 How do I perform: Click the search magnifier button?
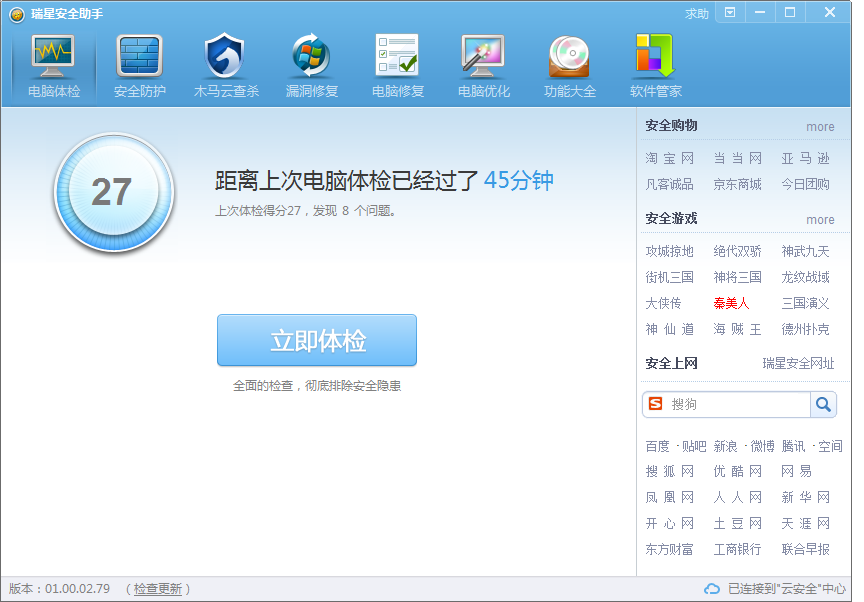pyautogui.click(x=823, y=404)
